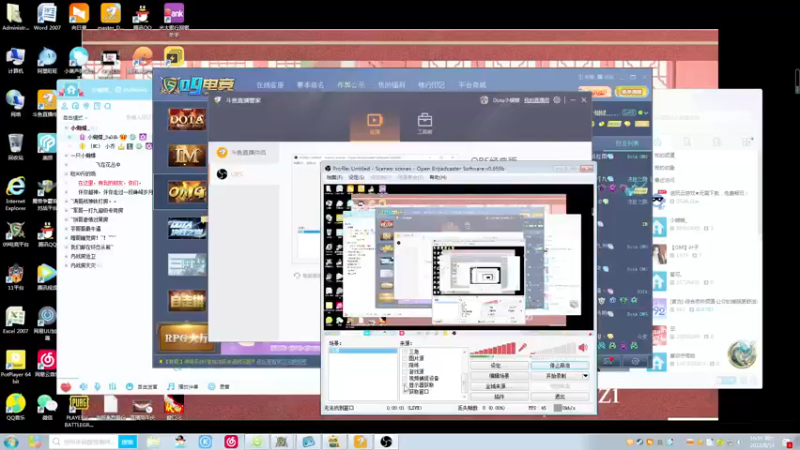This screenshot has width=800, height=450.
Task: Open the 微信 WeChat desktop icon
Action: coord(47,407)
